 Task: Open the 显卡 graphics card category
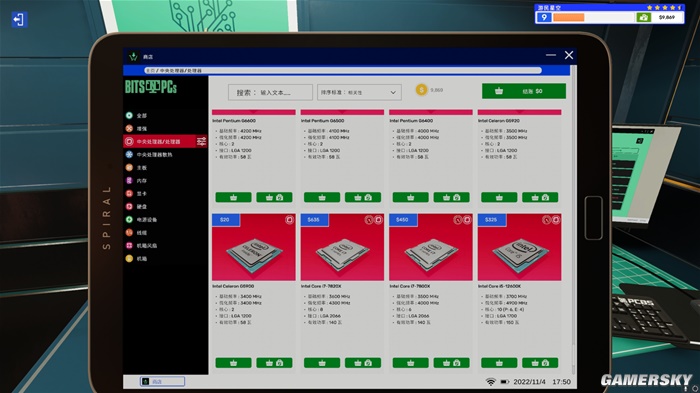pyautogui.click(x=137, y=193)
